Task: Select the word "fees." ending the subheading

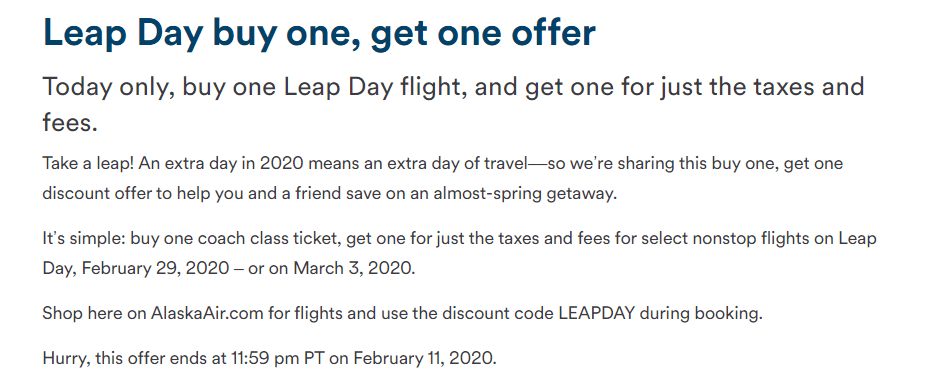Action: point(70,122)
